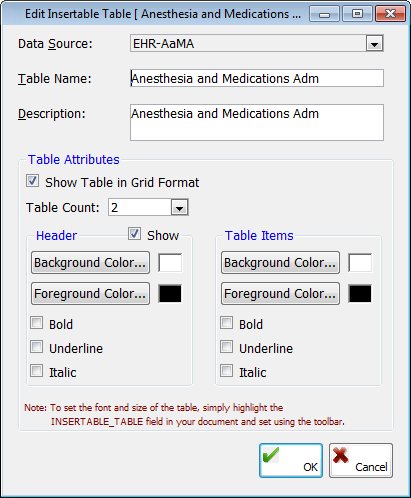Click Table Items Background Color button

point(280,263)
